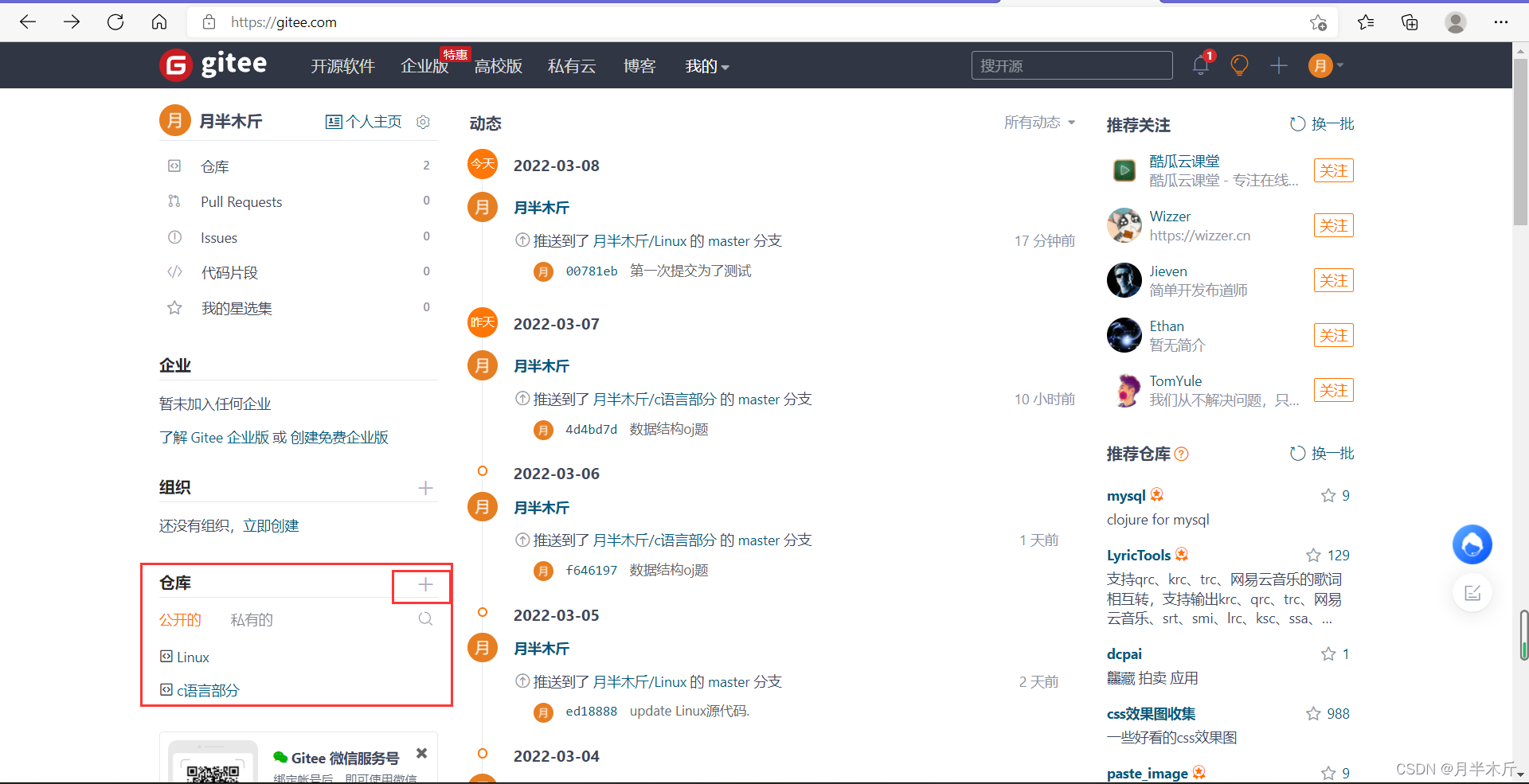Focus the 搜开源 search box
This screenshot has height=784, width=1529.
1072,65
